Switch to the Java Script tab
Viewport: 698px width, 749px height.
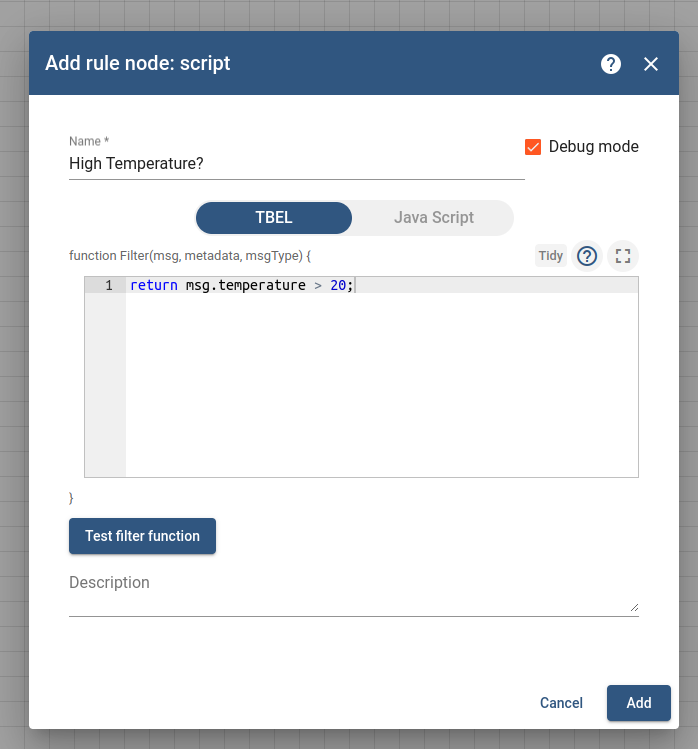[x=433, y=218]
